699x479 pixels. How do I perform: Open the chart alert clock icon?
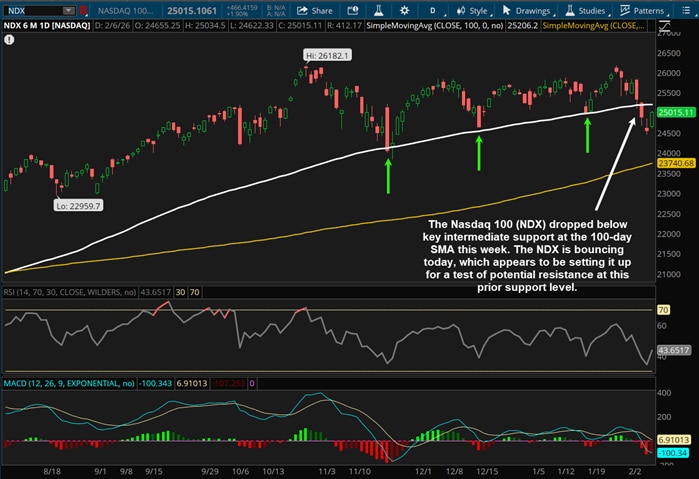click(353, 11)
